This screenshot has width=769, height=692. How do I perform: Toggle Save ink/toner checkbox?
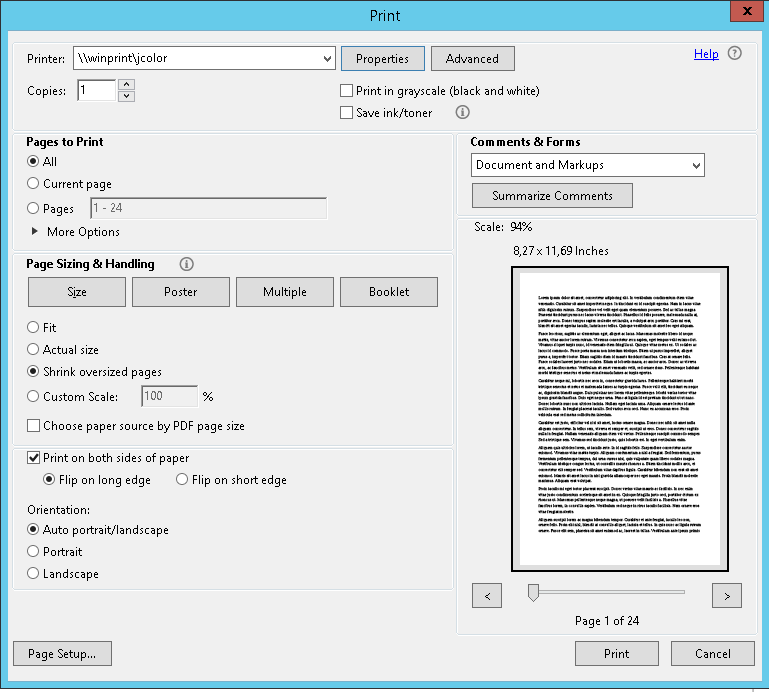point(347,113)
